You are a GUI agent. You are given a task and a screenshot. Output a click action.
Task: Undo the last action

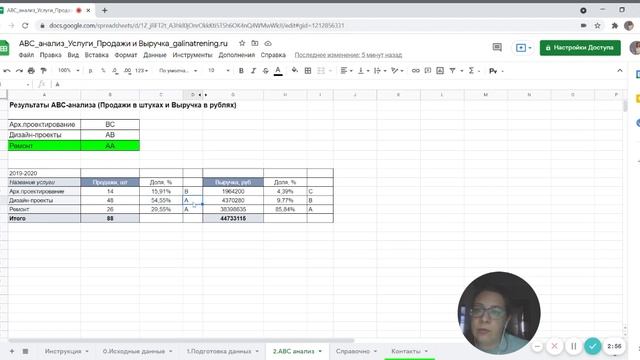[x=7, y=71]
